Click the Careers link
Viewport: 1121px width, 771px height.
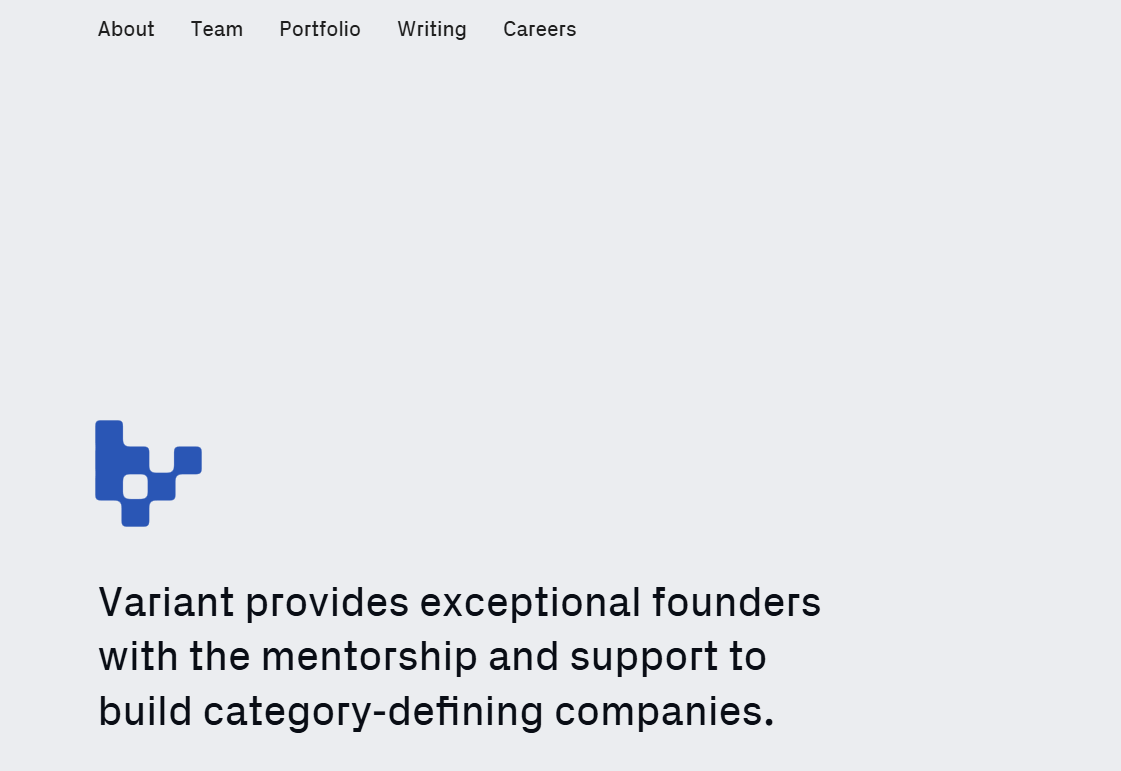(540, 29)
